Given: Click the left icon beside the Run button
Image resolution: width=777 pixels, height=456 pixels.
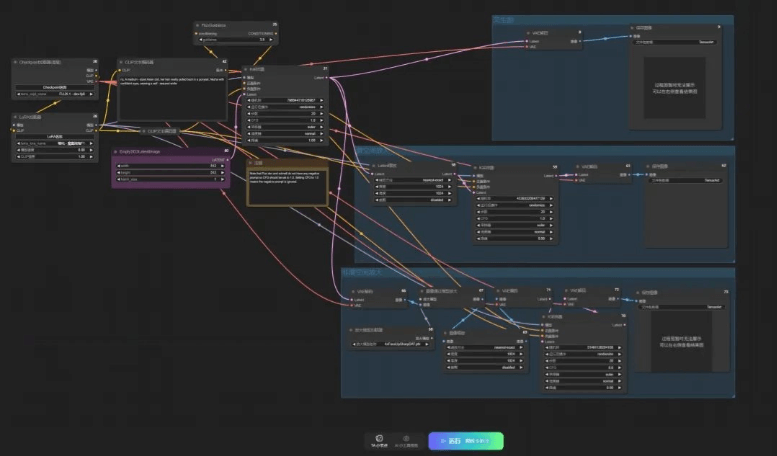Looking at the screenshot, I should coord(379,440).
